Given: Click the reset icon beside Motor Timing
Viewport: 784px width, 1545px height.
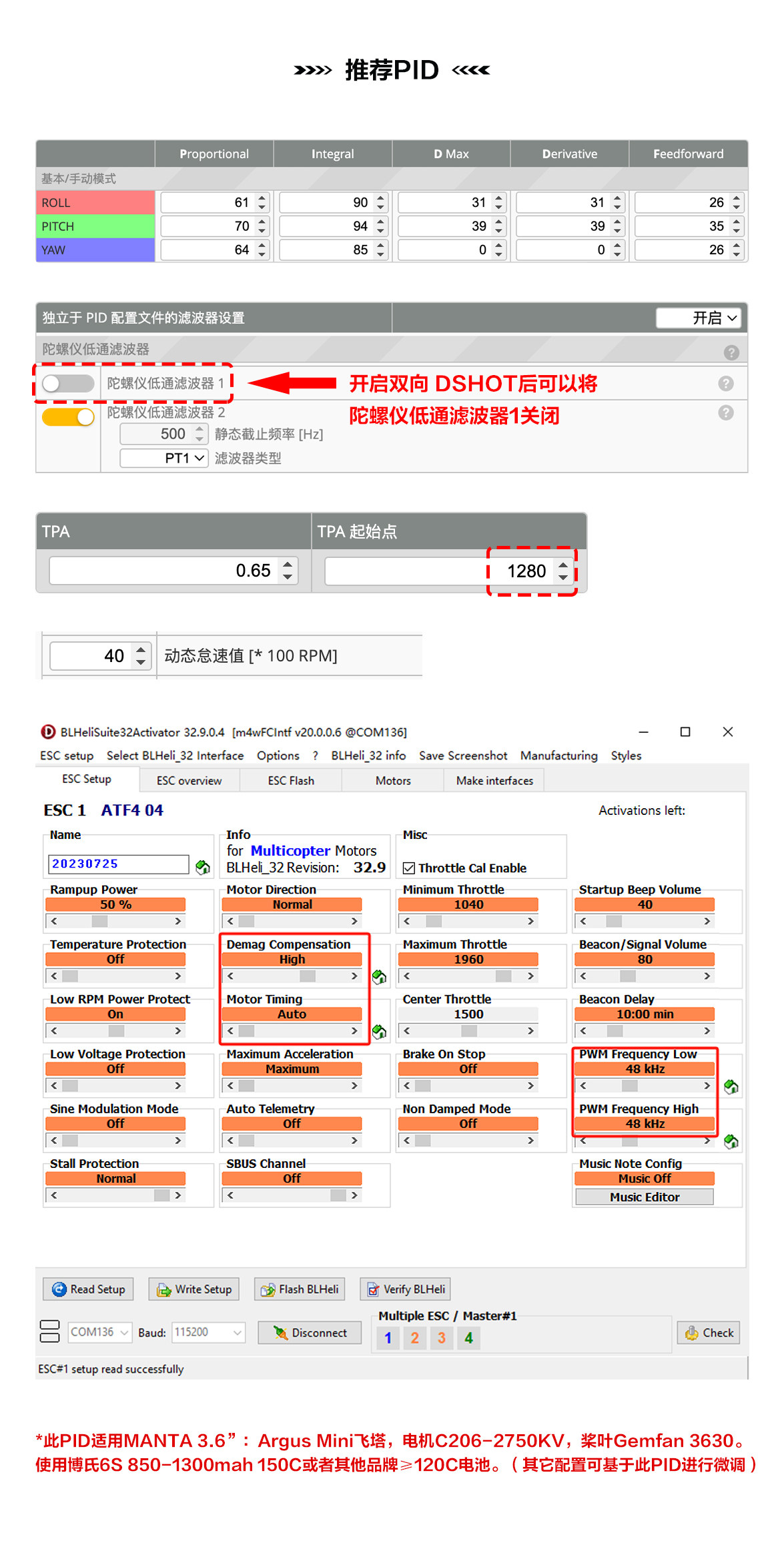Looking at the screenshot, I should pyautogui.click(x=379, y=1032).
